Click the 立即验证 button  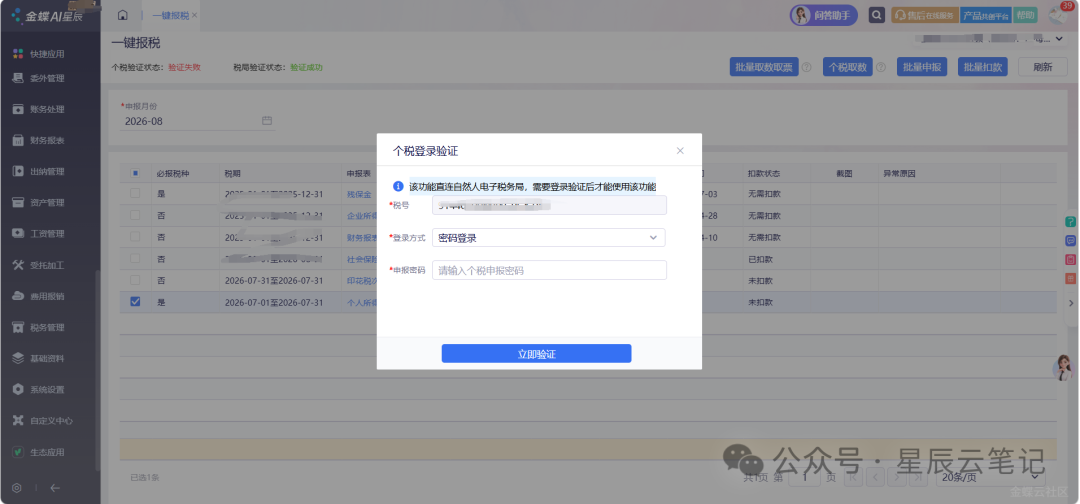537,354
